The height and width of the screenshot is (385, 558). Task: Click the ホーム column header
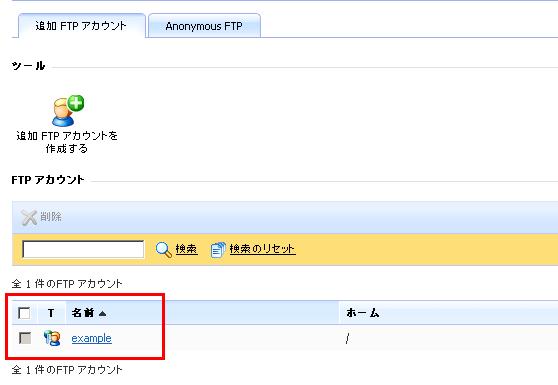tap(363, 313)
